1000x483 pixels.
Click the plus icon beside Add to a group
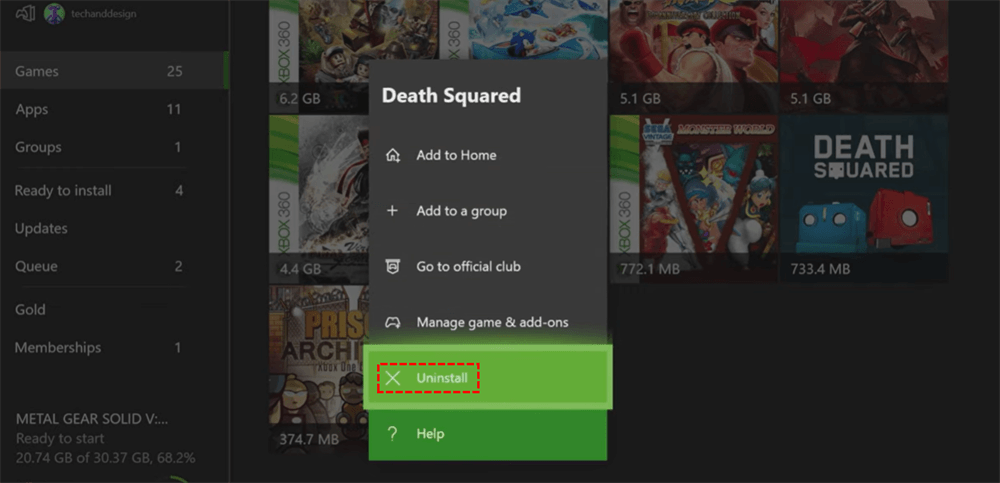coord(393,211)
